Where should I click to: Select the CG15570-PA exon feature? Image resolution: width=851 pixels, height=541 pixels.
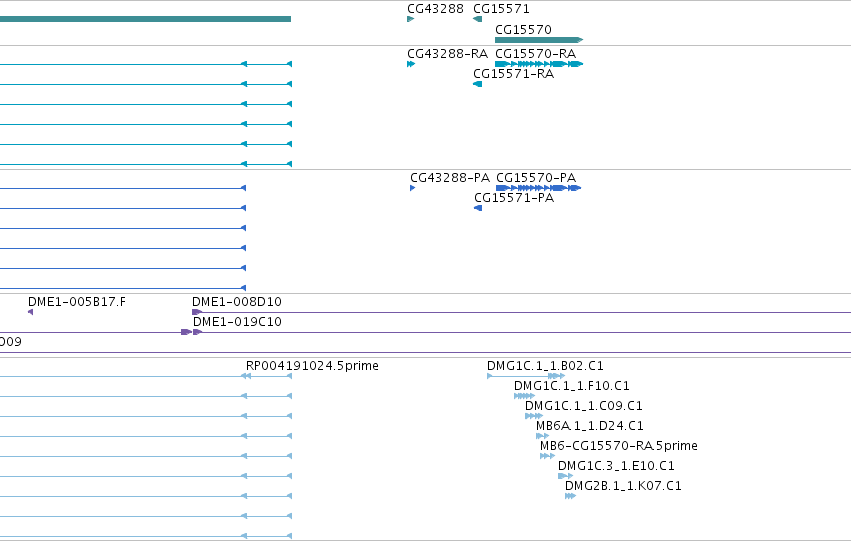[538, 188]
